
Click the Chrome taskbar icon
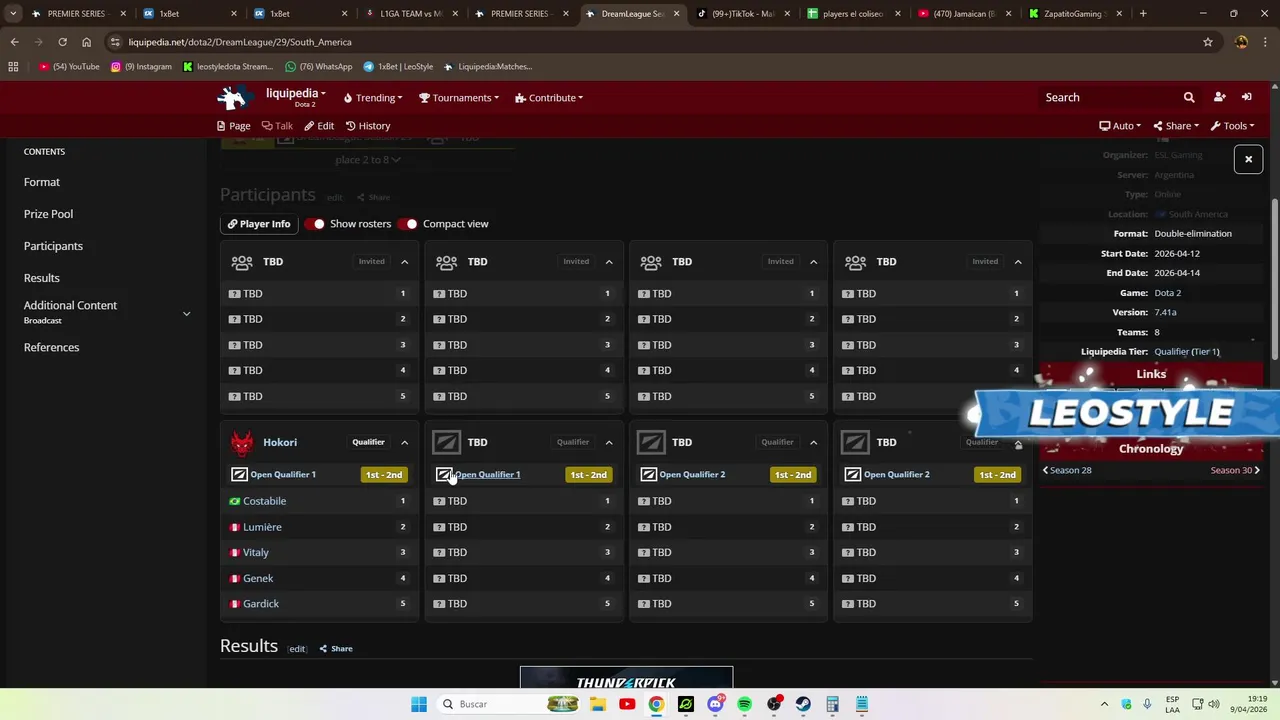coord(656,704)
